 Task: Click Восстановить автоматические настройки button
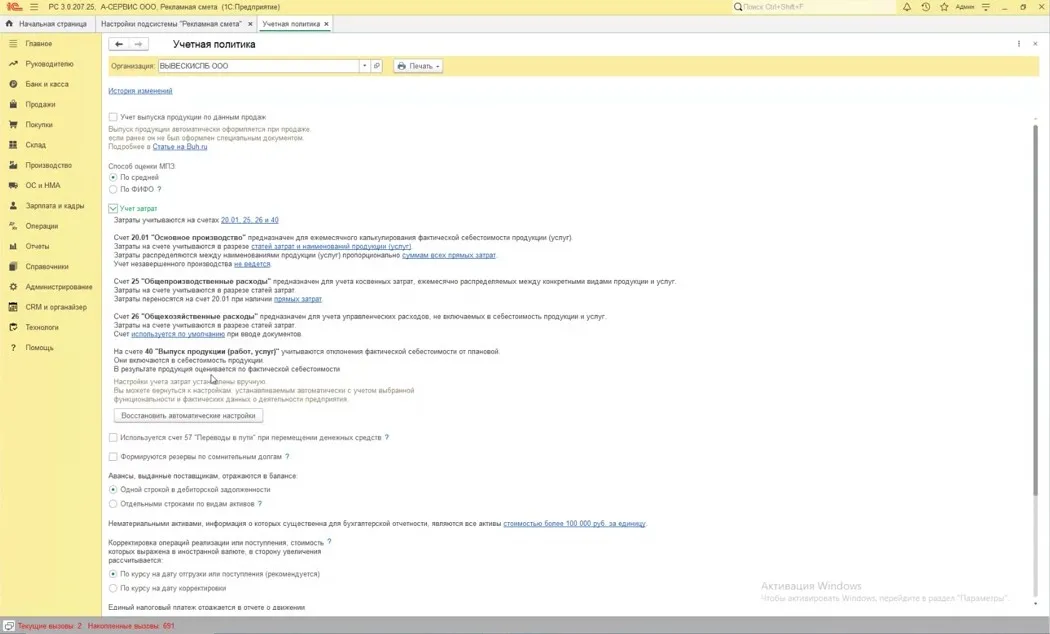(x=188, y=416)
